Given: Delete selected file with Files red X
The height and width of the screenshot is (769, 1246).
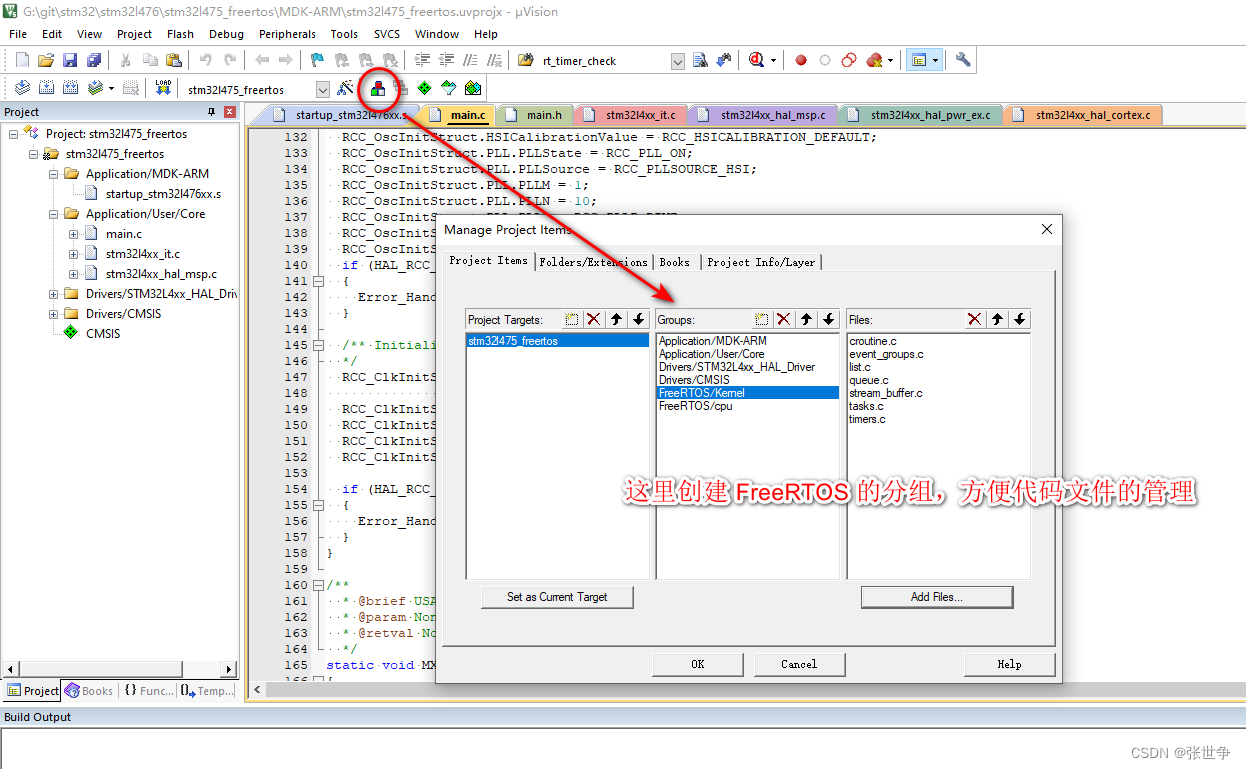Looking at the screenshot, I should (974, 320).
